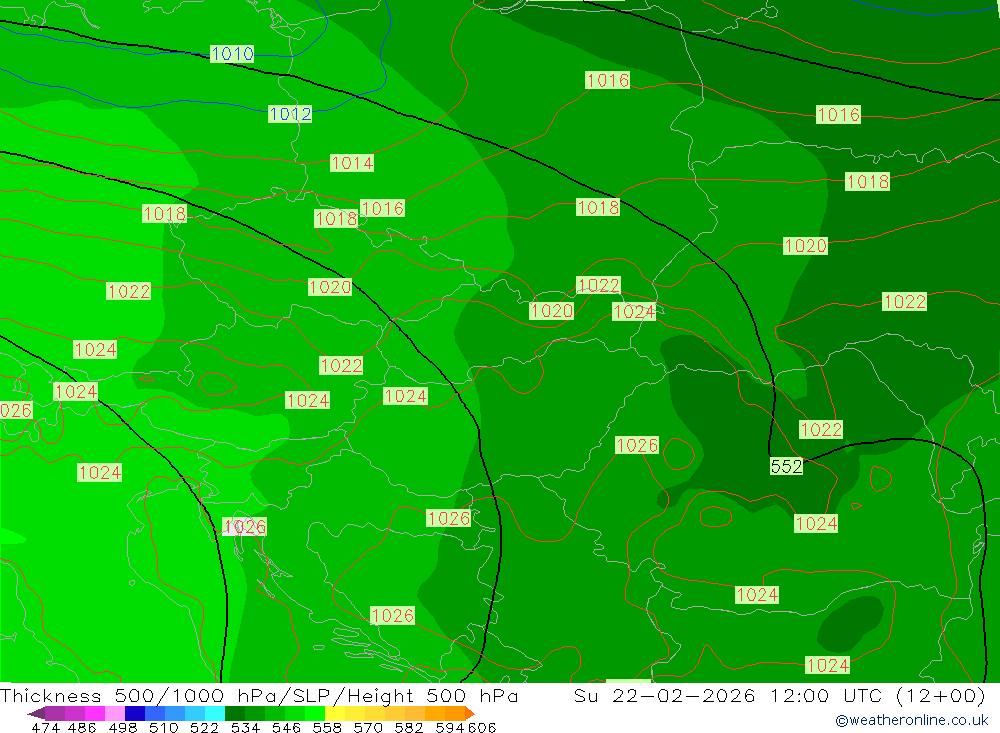1000x733 pixels.
Task: Click the map title 'Thickness 500/1000 hPa/SLP/Height 500 hPa'
Action: click(259, 695)
